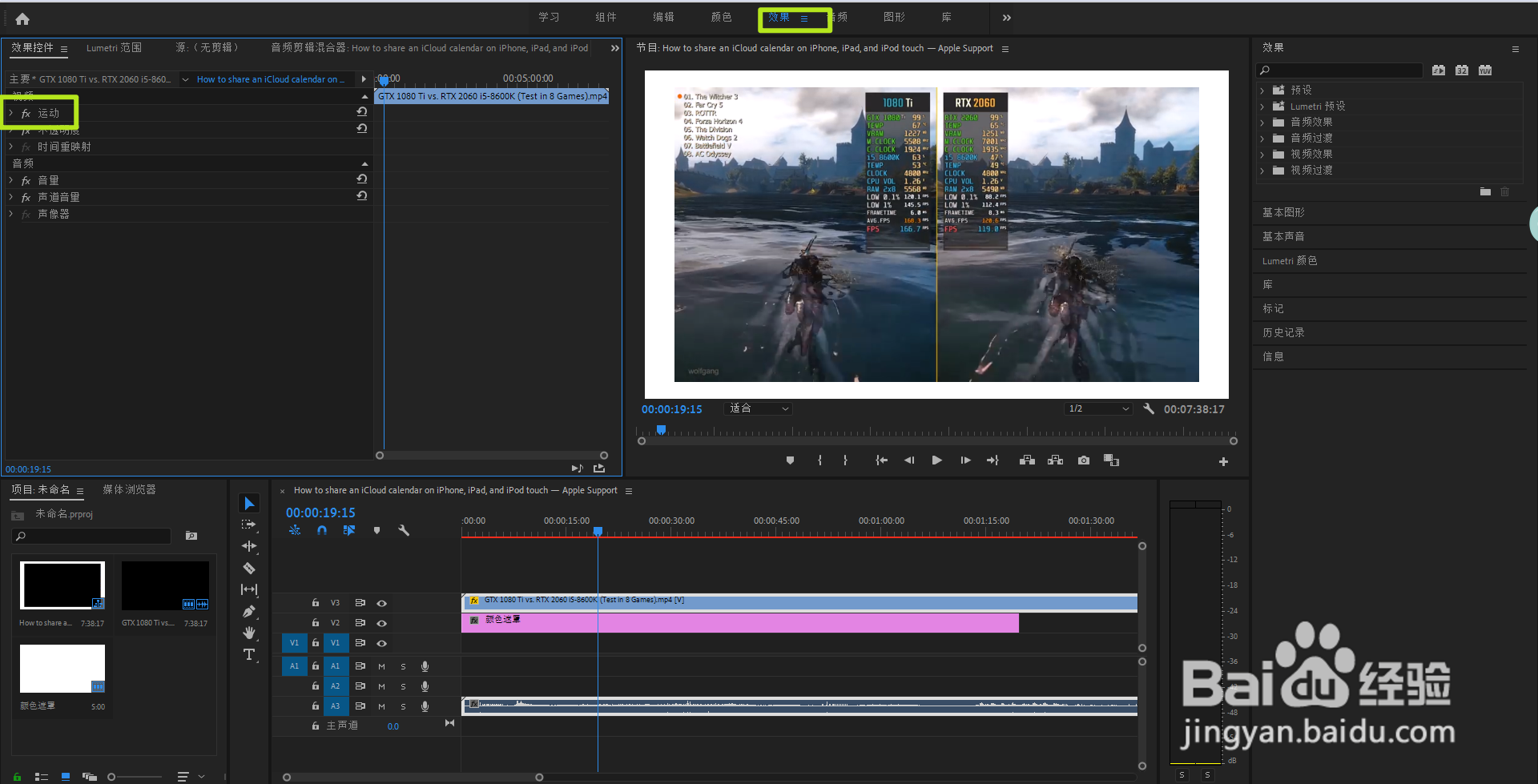
Task: Expand the Motion effect properties
Action: click(10, 114)
